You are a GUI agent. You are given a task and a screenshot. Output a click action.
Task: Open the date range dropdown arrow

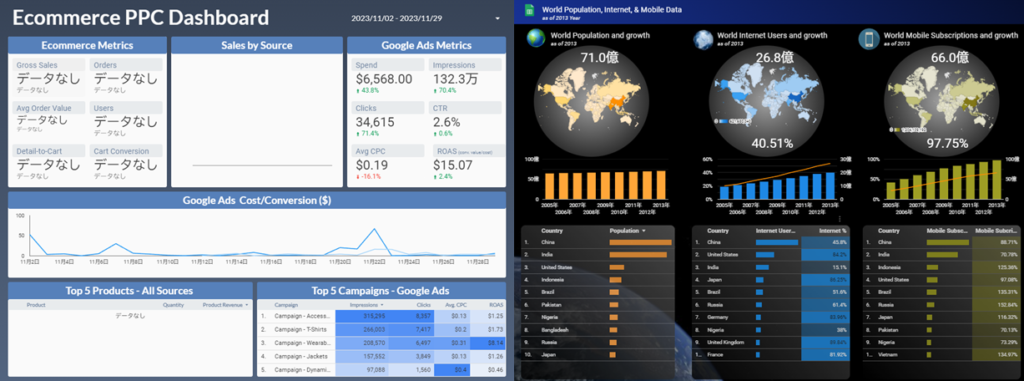pos(498,18)
